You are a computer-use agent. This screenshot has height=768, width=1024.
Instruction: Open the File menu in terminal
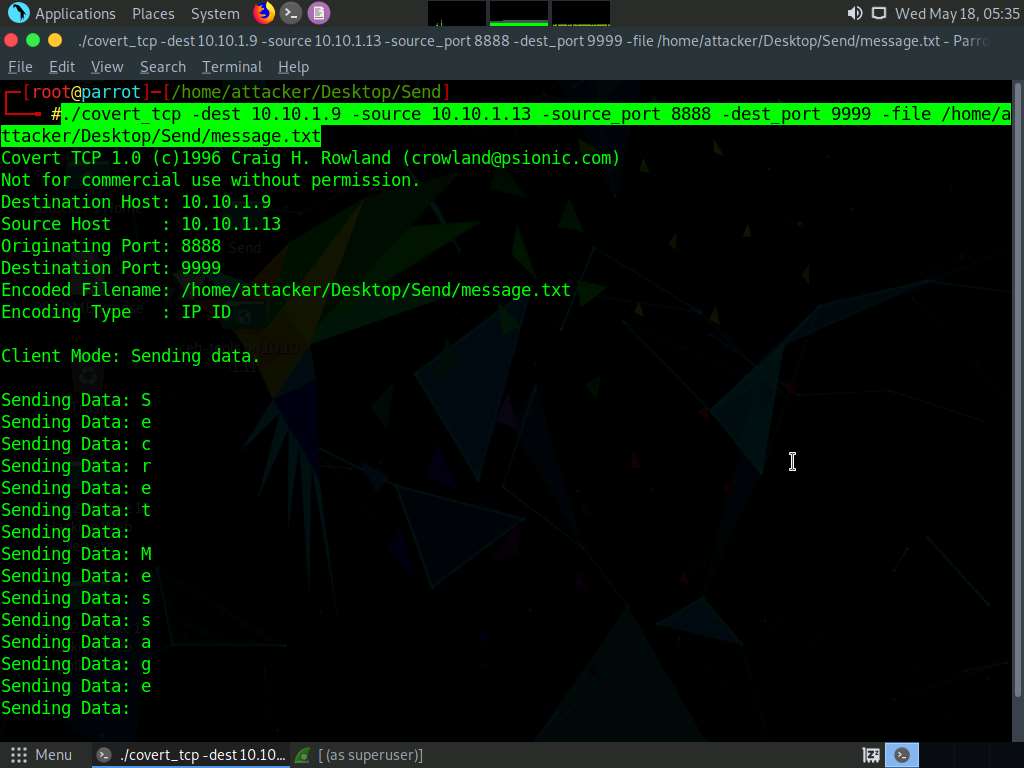[20, 67]
